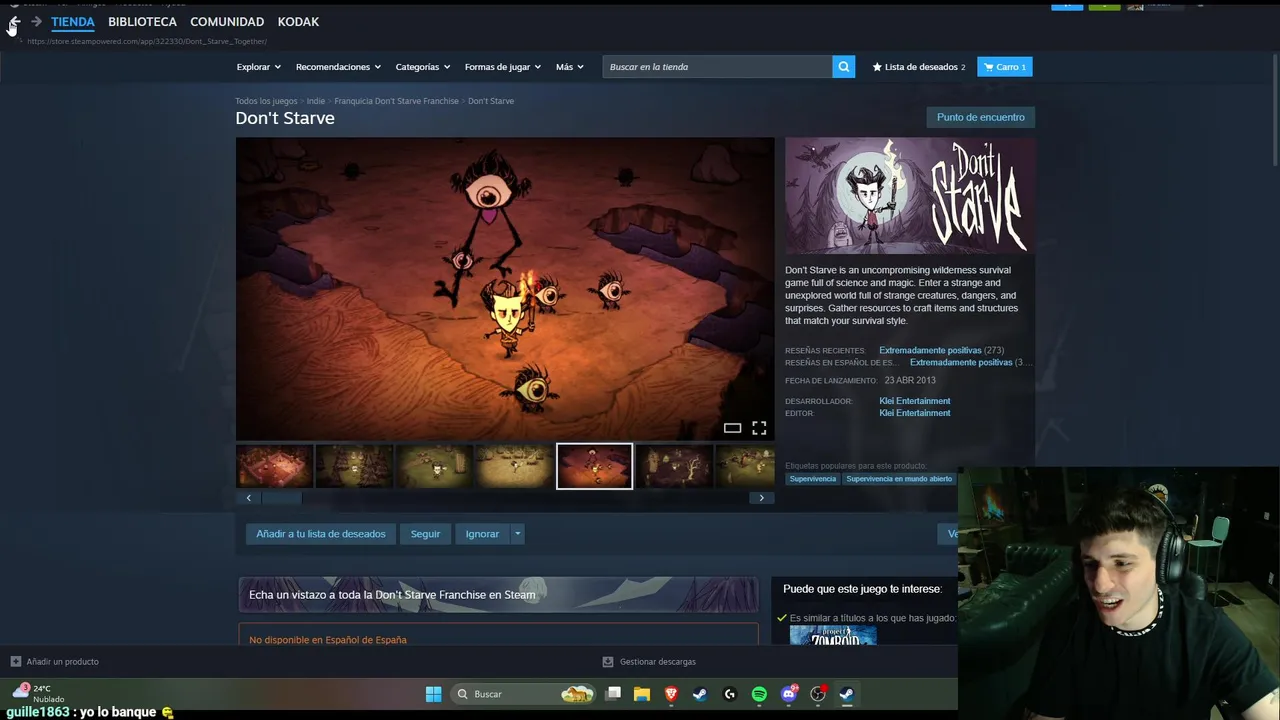
Task: Select the first screenshot thumbnail
Action: coord(274,466)
